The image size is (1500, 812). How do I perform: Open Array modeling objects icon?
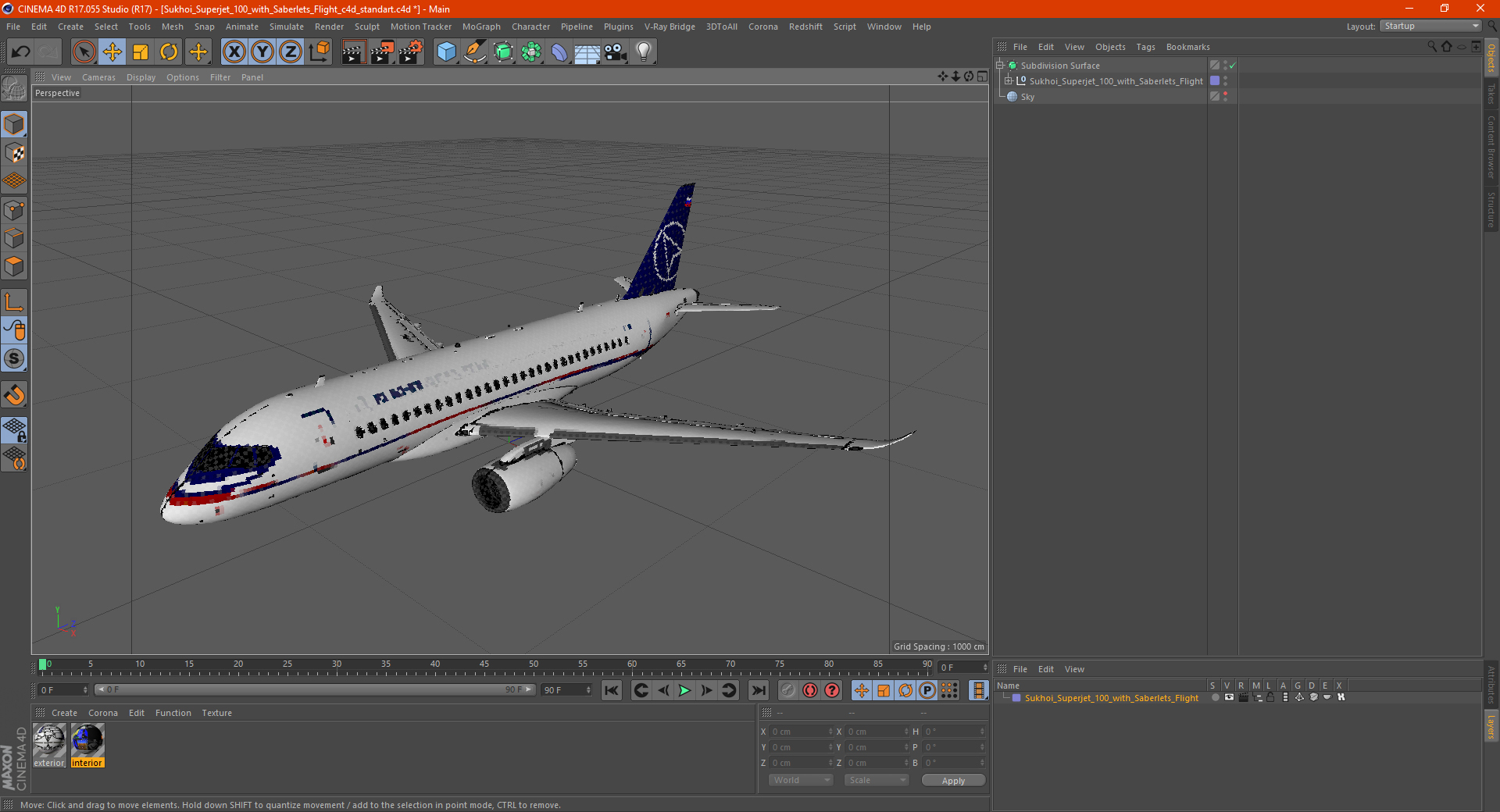pyautogui.click(x=531, y=52)
